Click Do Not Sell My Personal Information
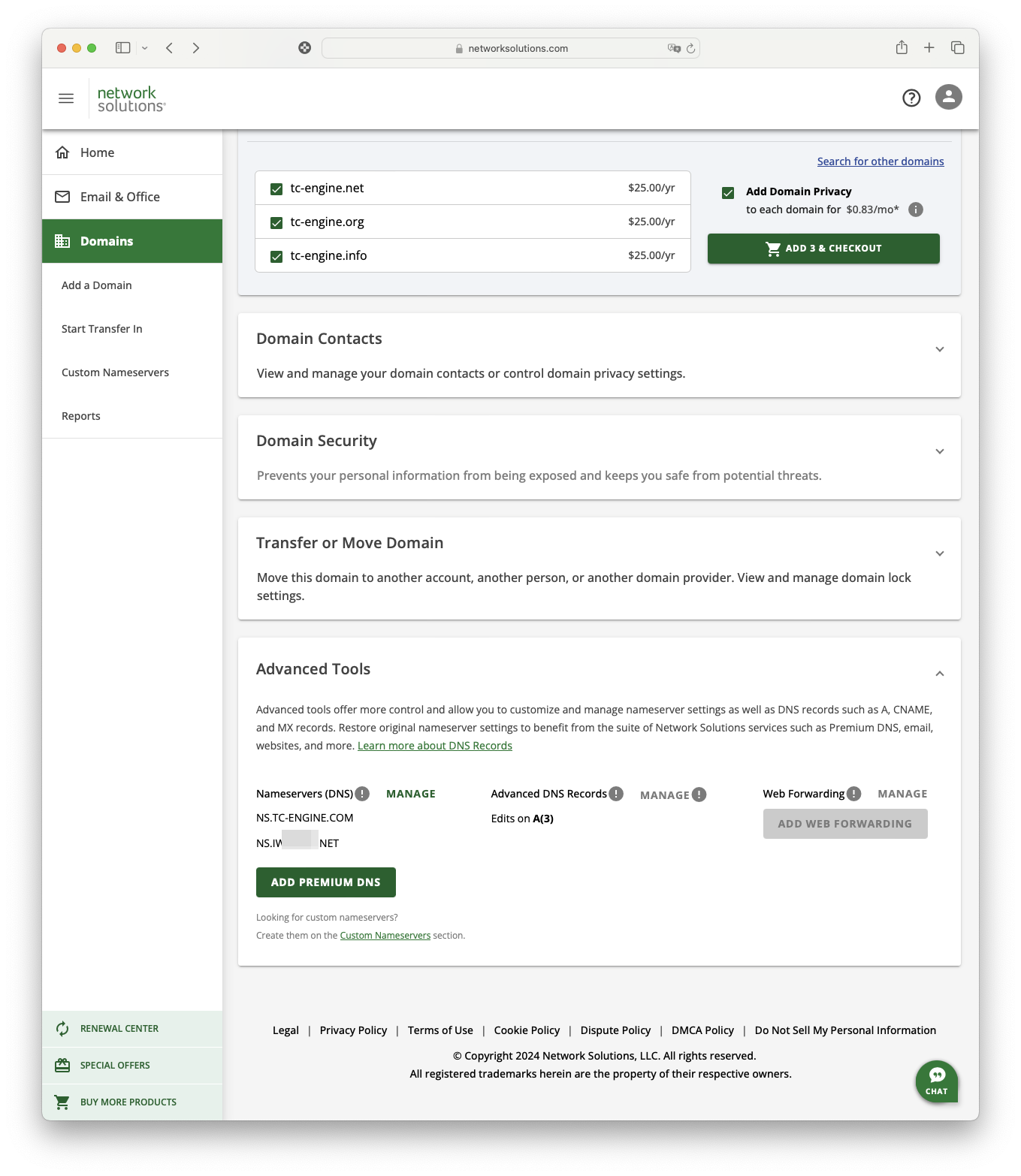The width and height of the screenshot is (1021, 1176). (x=845, y=1030)
